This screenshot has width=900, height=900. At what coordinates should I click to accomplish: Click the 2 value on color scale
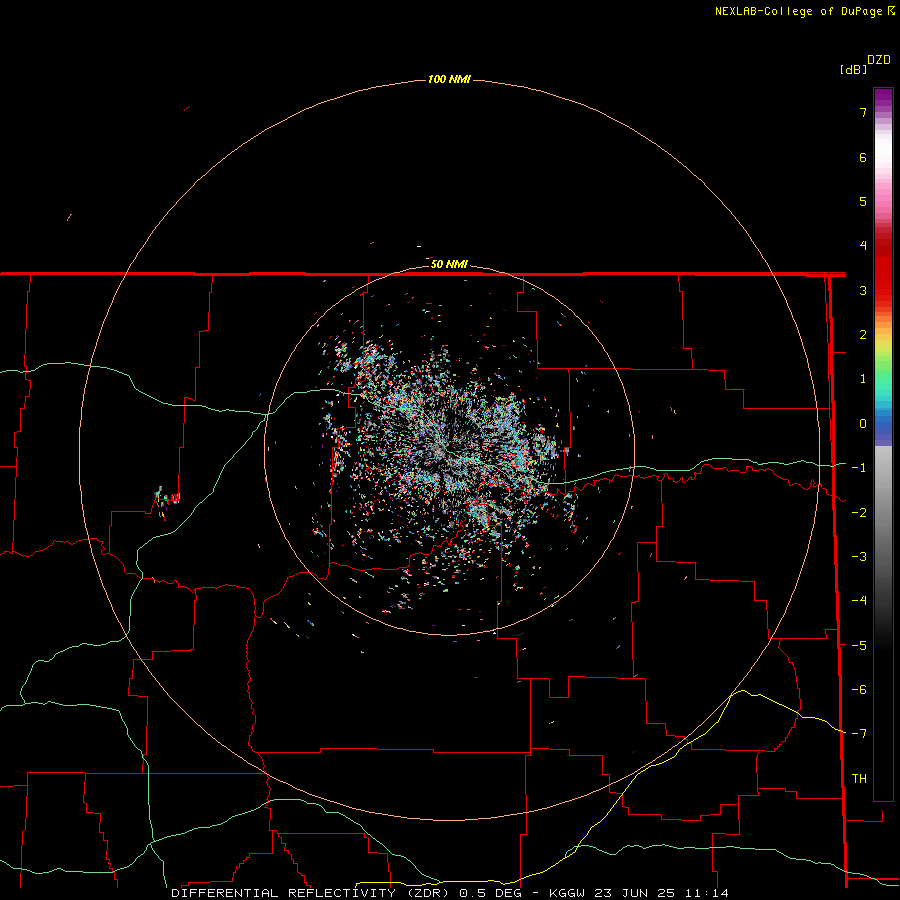coord(863,335)
